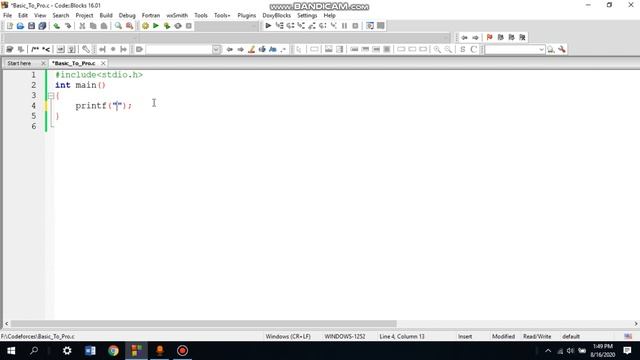
Task: Click the Step into debug icon
Action: pyautogui.click(x=301, y=26)
